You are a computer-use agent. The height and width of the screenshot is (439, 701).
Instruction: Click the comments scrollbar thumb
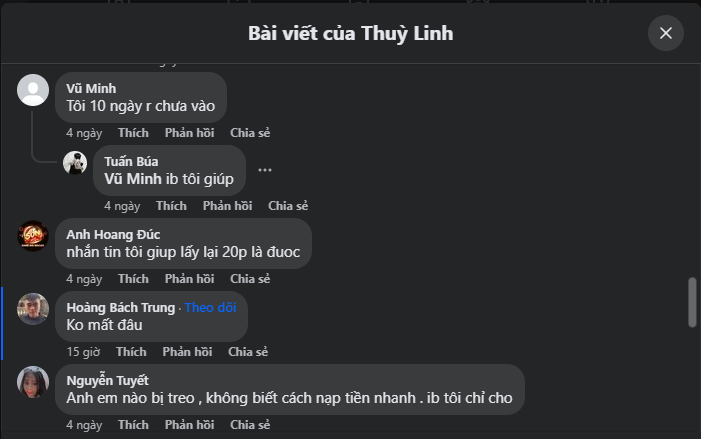(692, 303)
